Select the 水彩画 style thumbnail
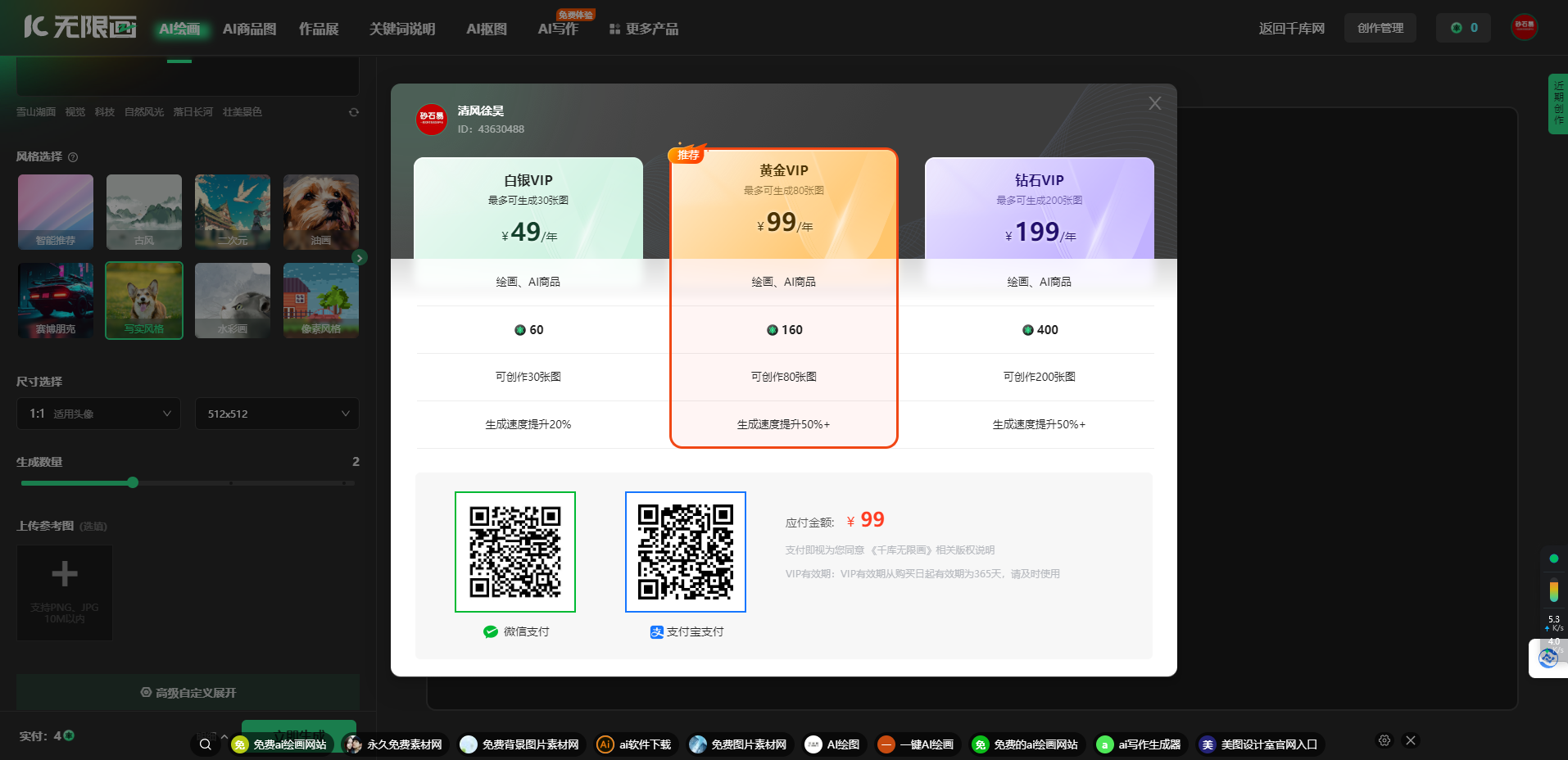1568x760 pixels. [x=232, y=301]
